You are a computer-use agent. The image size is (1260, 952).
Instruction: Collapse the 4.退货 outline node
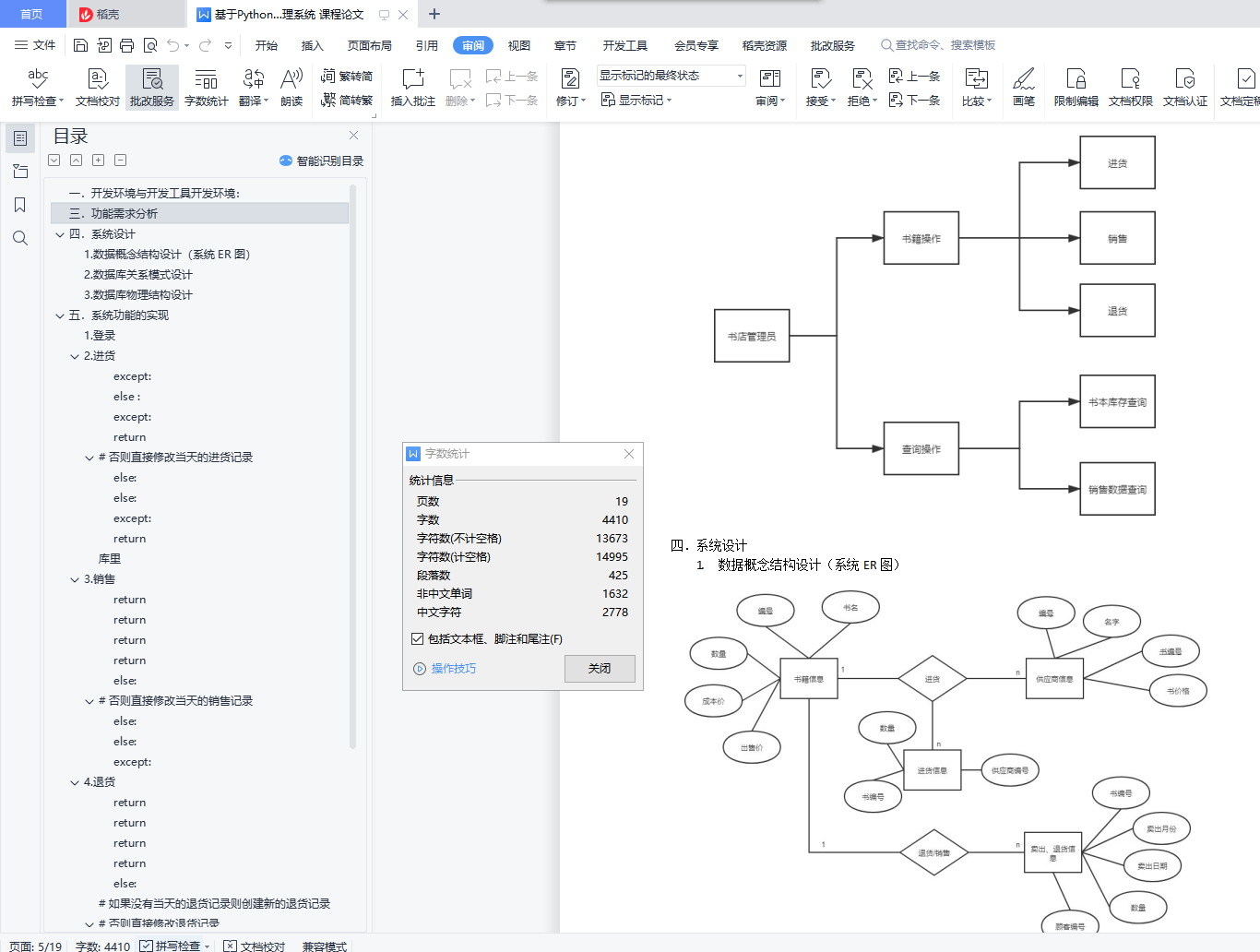pyautogui.click(x=75, y=782)
